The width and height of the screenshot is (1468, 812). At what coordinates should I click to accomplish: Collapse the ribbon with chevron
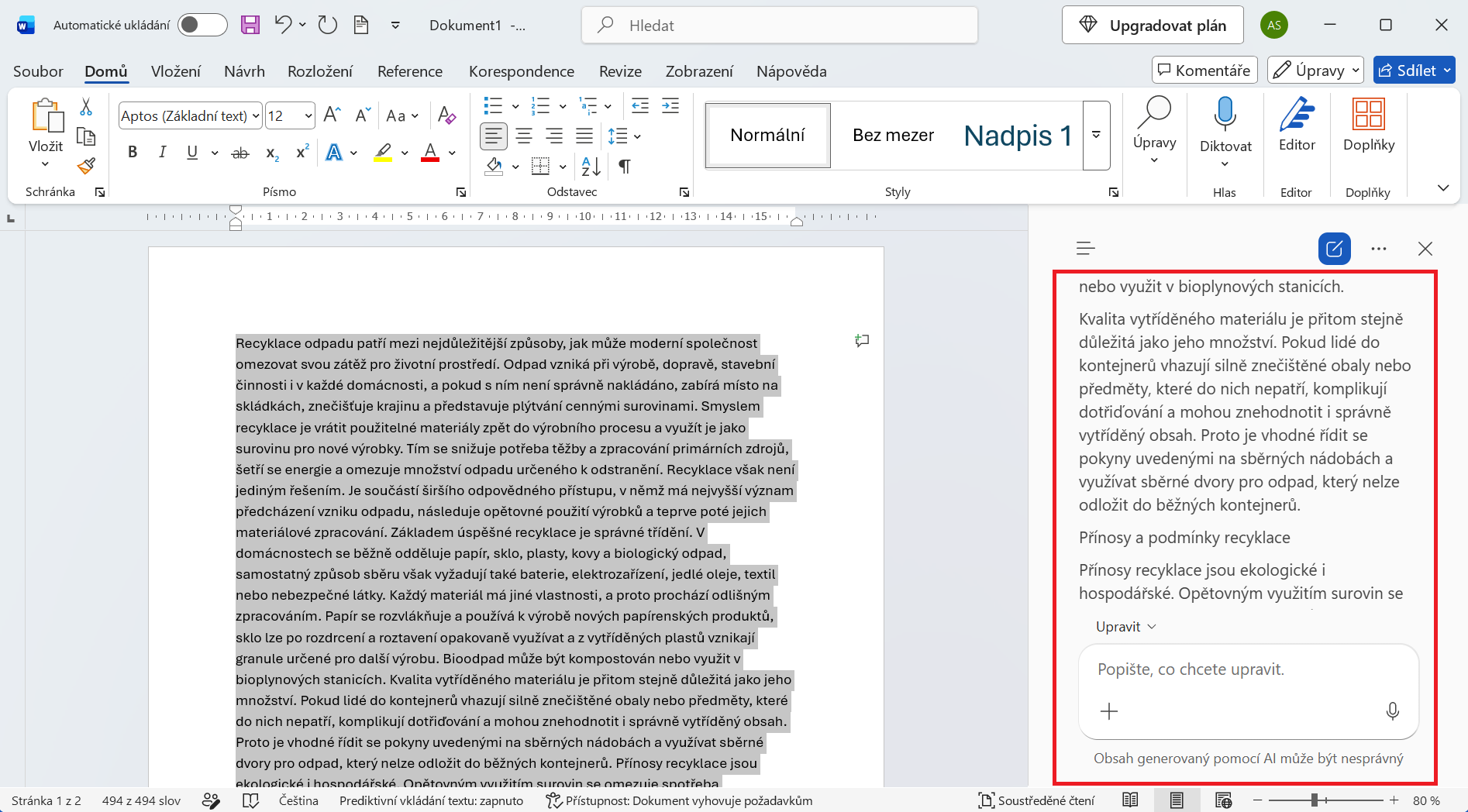(x=1443, y=188)
